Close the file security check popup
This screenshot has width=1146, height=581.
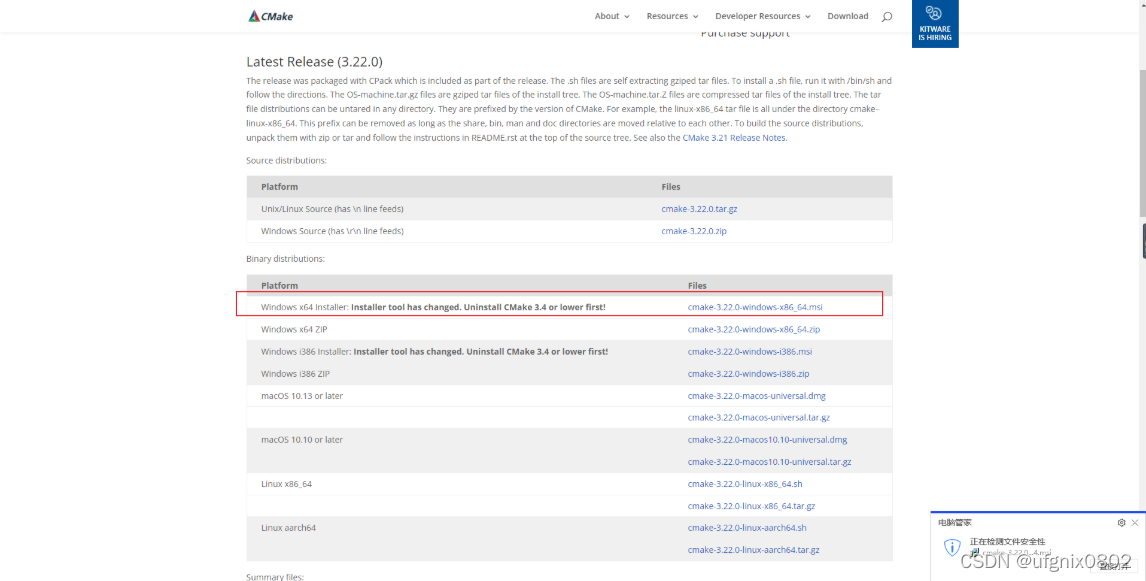click(1134, 523)
